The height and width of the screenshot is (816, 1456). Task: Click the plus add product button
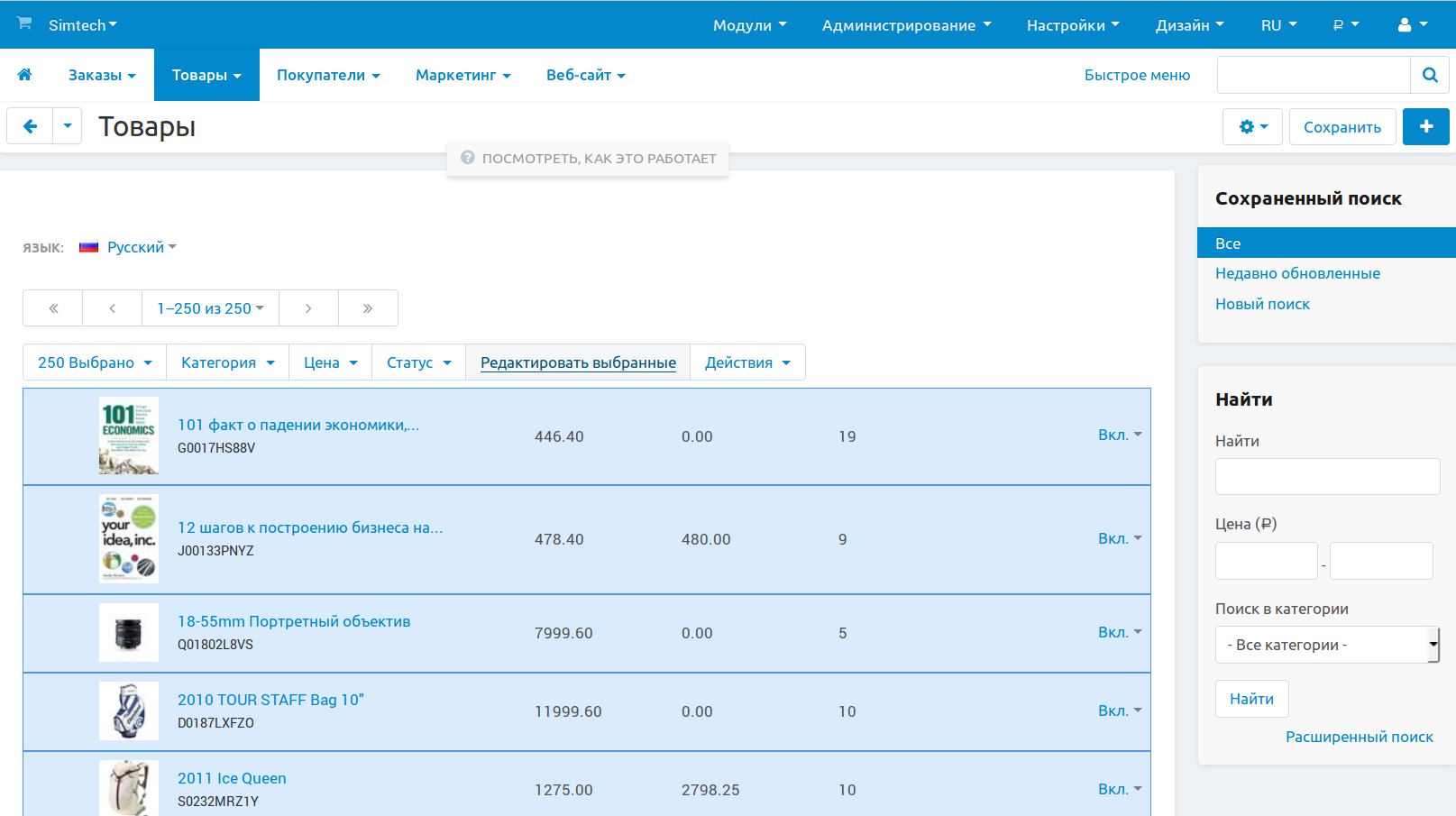tap(1425, 127)
